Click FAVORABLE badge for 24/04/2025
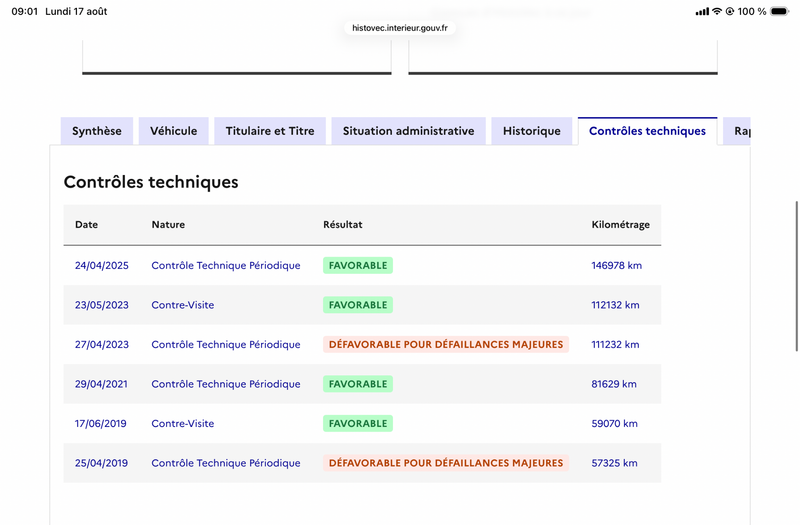 pos(358,265)
